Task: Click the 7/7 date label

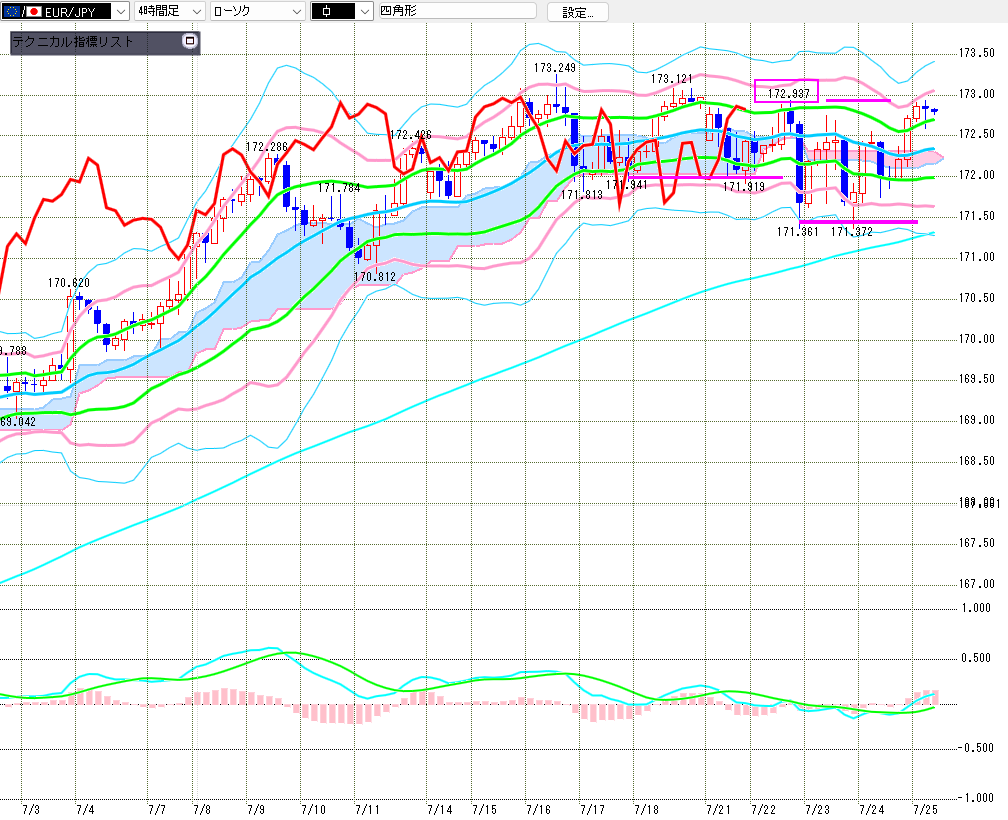Action: [157, 810]
